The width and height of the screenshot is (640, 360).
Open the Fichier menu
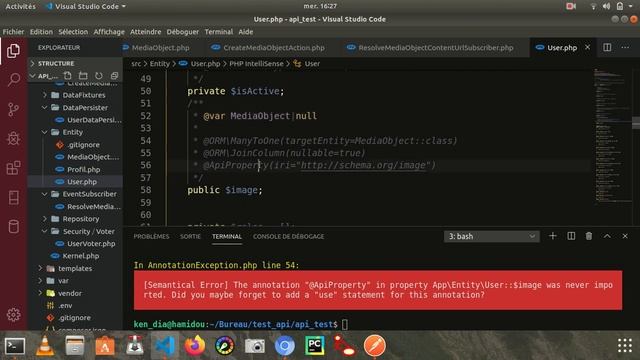[x=13, y=31]
